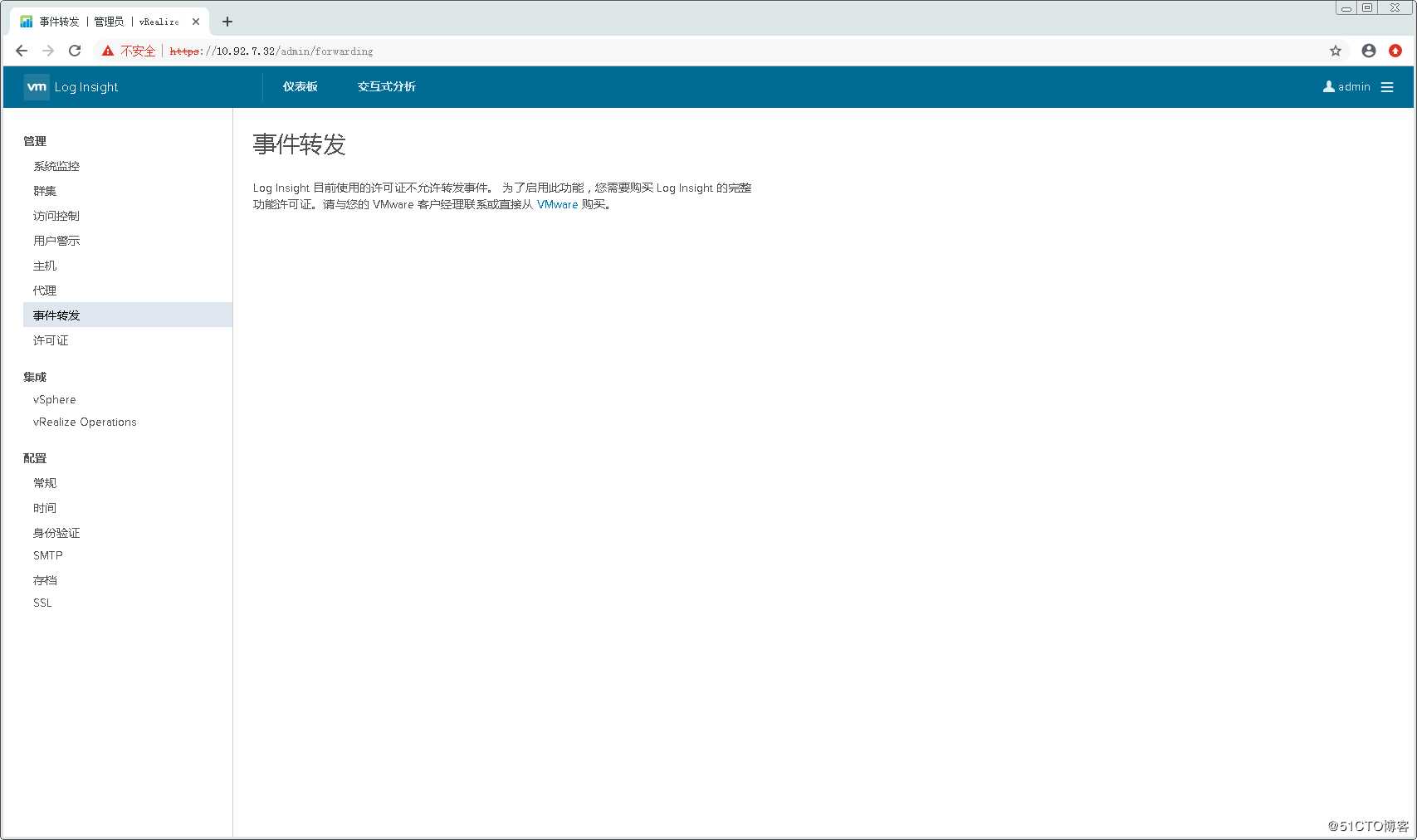Click the address bar URL
Image resolution: width=1417 pixels, height=840 pixels.
coord(271,51)
